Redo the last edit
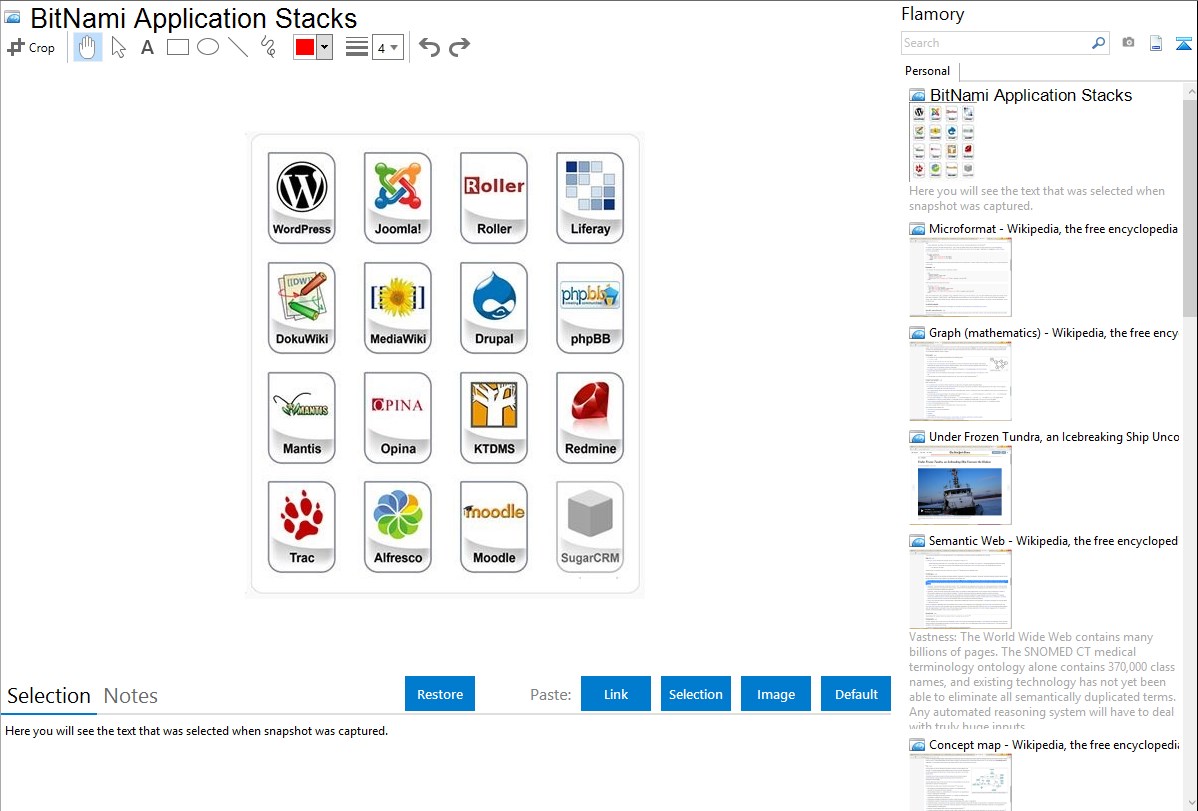Image resolution: width=1198 pixels, height=811 pixels. click(459, 47)
